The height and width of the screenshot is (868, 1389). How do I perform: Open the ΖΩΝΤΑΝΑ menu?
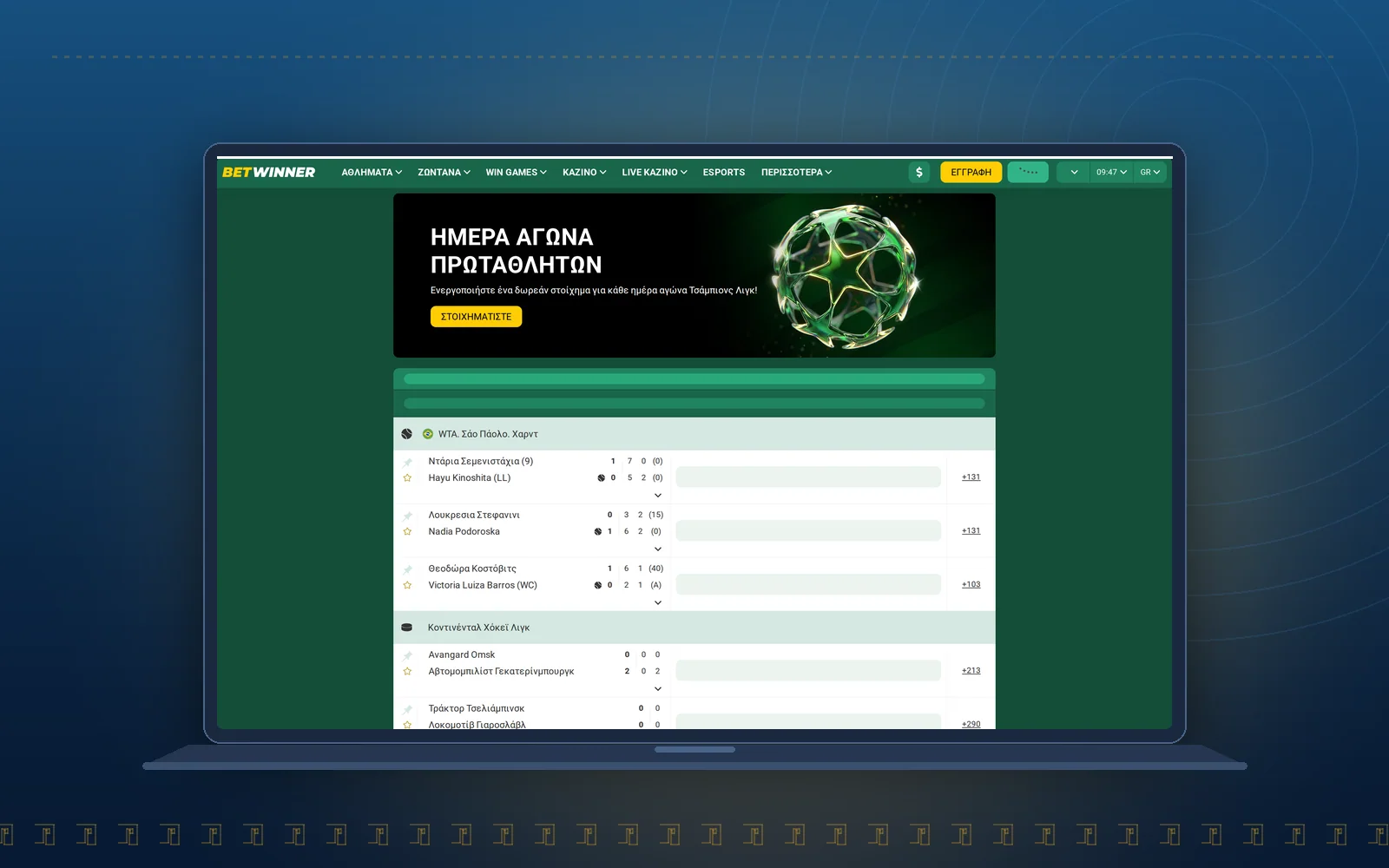(x=444, y=173)
